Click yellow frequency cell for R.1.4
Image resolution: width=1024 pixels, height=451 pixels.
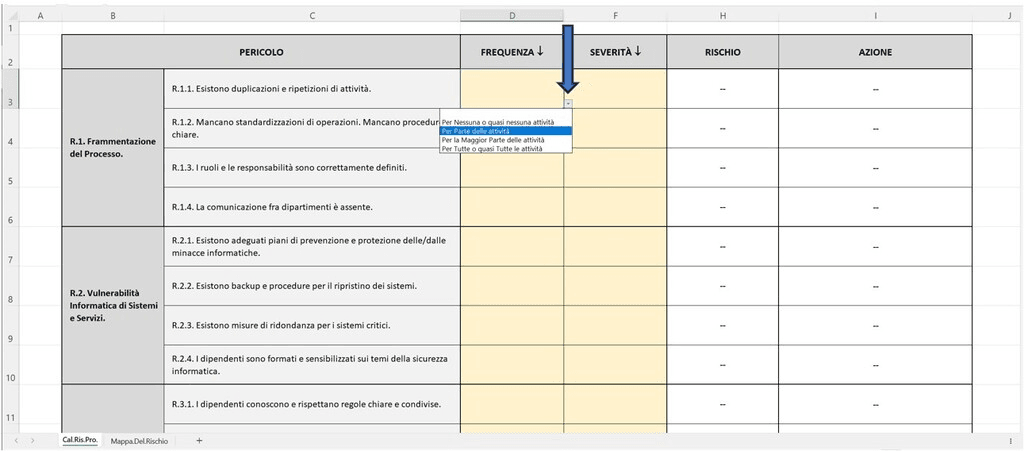point(511,207)
